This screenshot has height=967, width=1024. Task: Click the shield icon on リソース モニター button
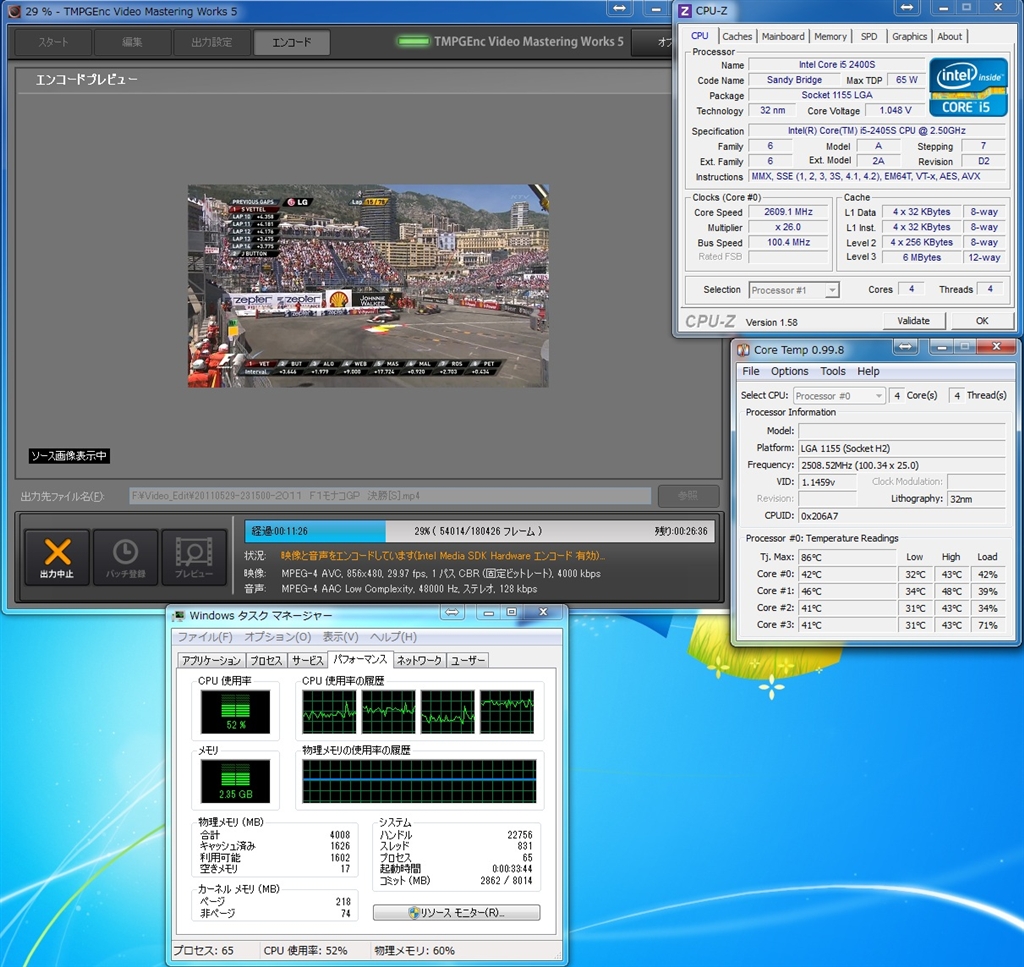pos(413,913)
